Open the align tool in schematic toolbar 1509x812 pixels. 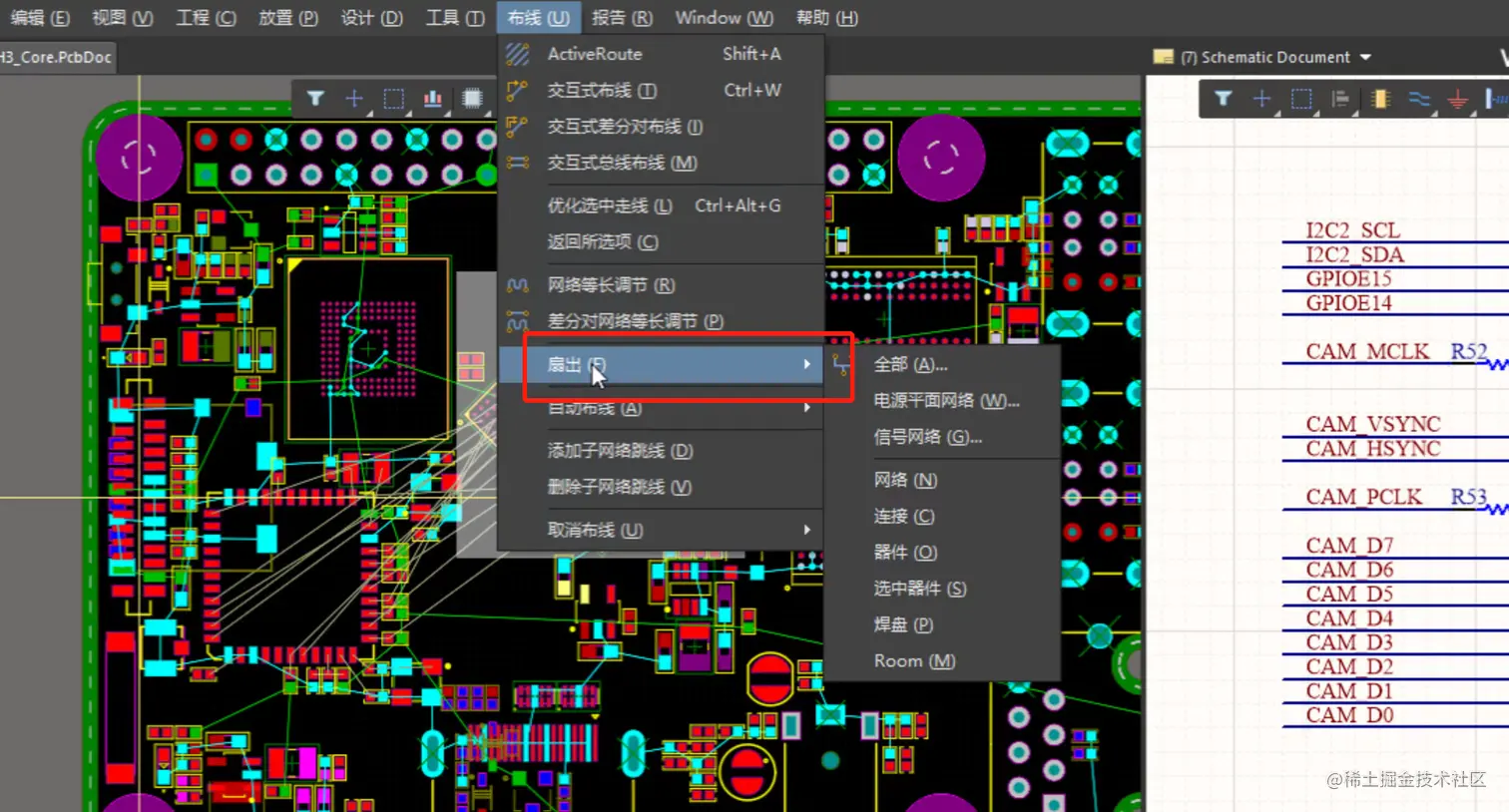point(1340,98)
